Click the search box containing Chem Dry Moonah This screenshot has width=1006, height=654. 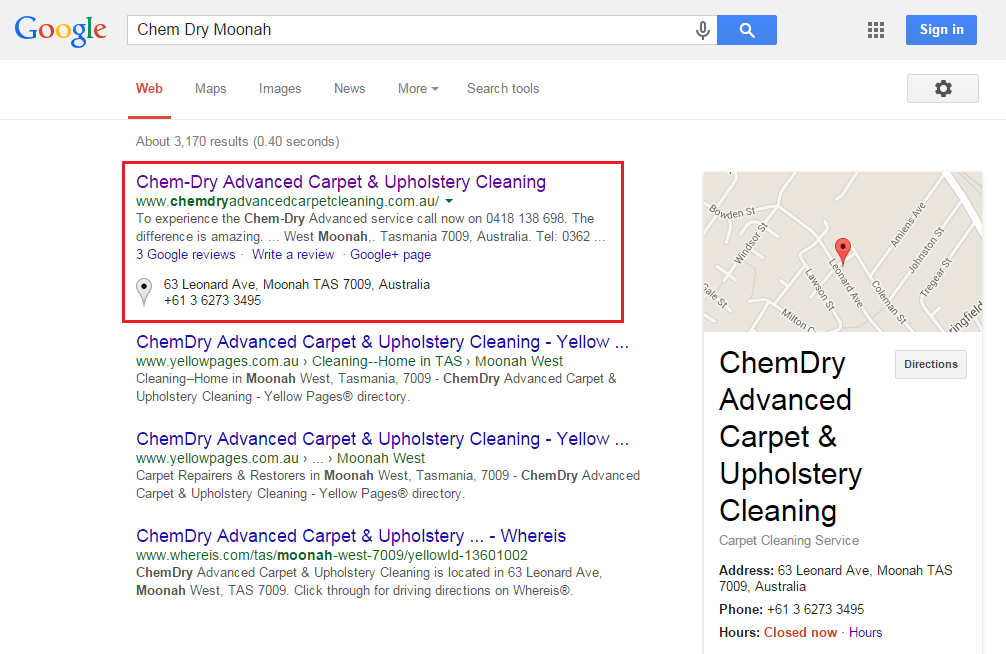click(411, 30)
